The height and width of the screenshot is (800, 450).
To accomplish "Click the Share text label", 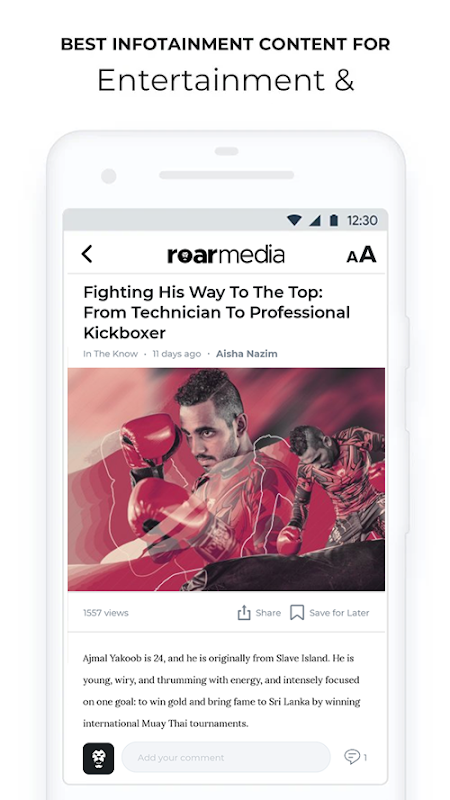I will pos(268,613).
